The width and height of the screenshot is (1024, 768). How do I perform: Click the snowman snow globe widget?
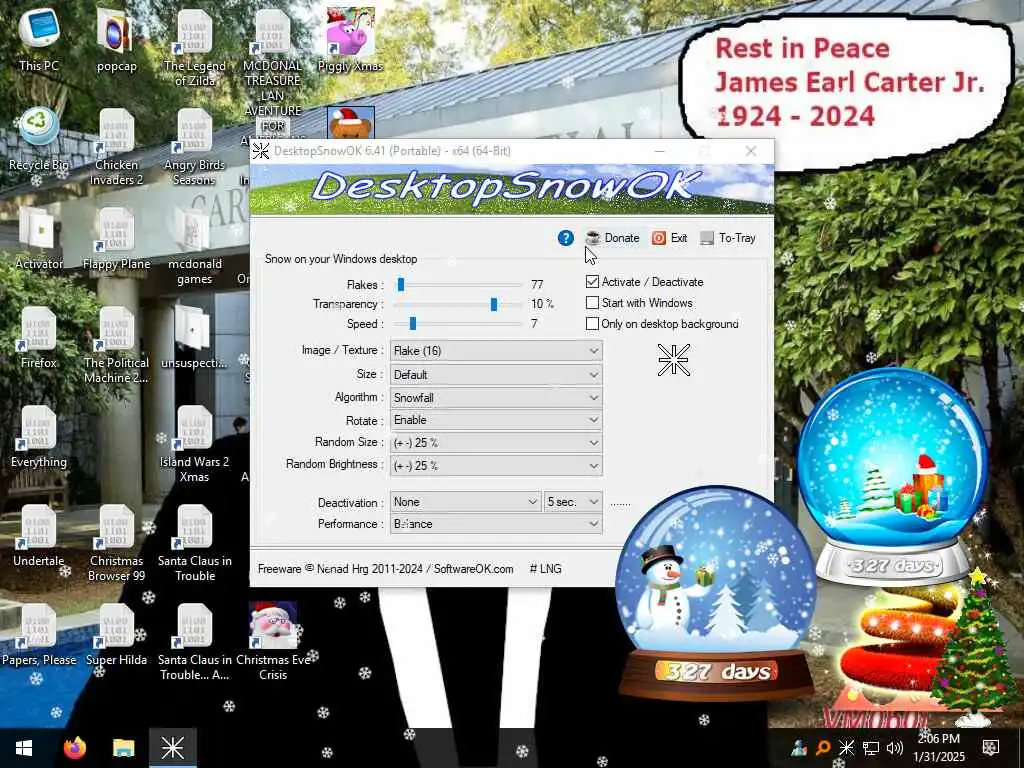click(x=716, y=591)
